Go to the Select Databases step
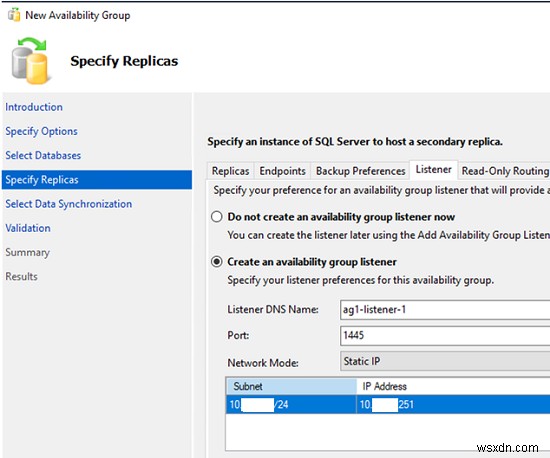This screenshot has width=550, height=458. (43, 155)
